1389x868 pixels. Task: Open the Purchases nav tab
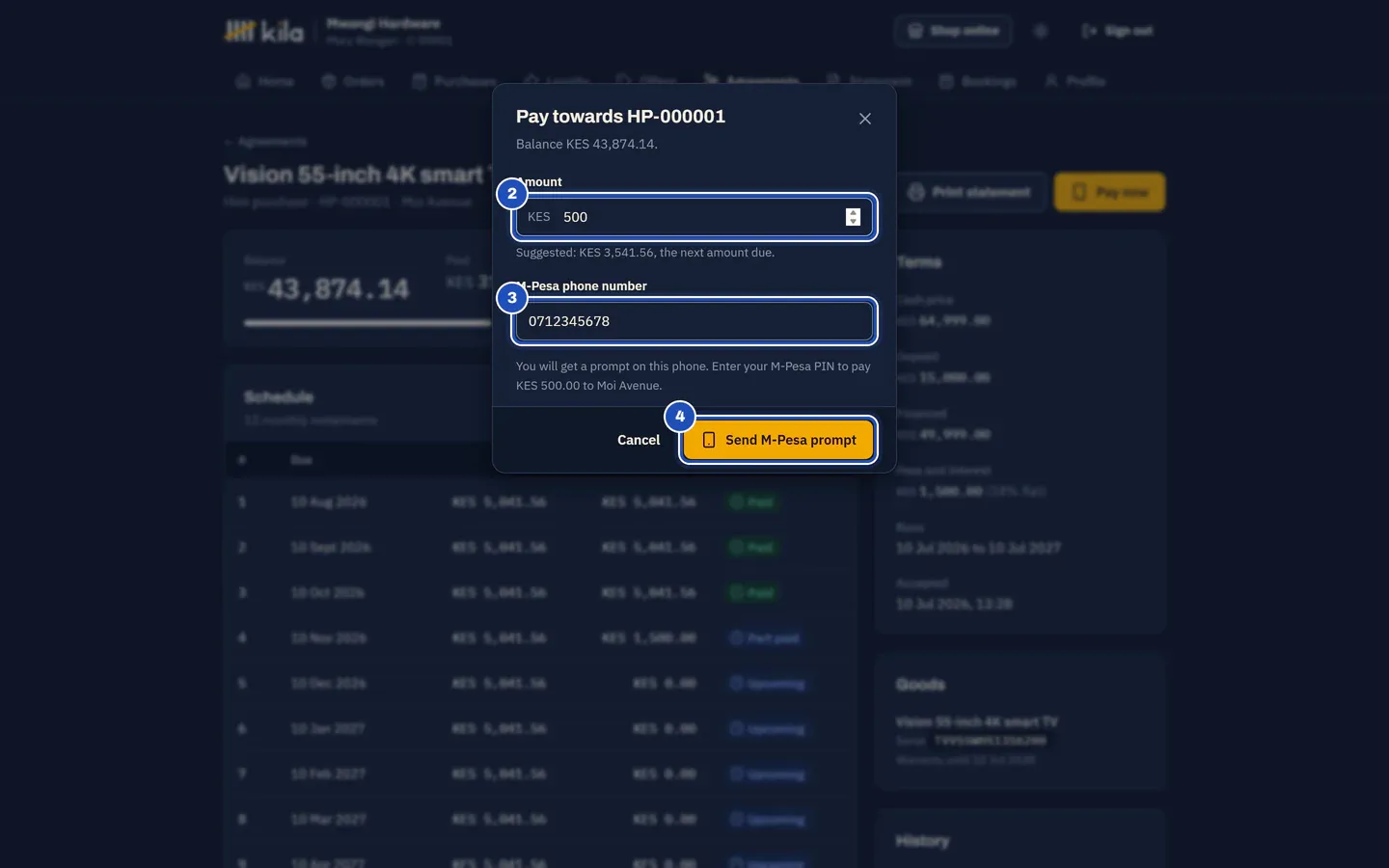[x=453, y=81]
